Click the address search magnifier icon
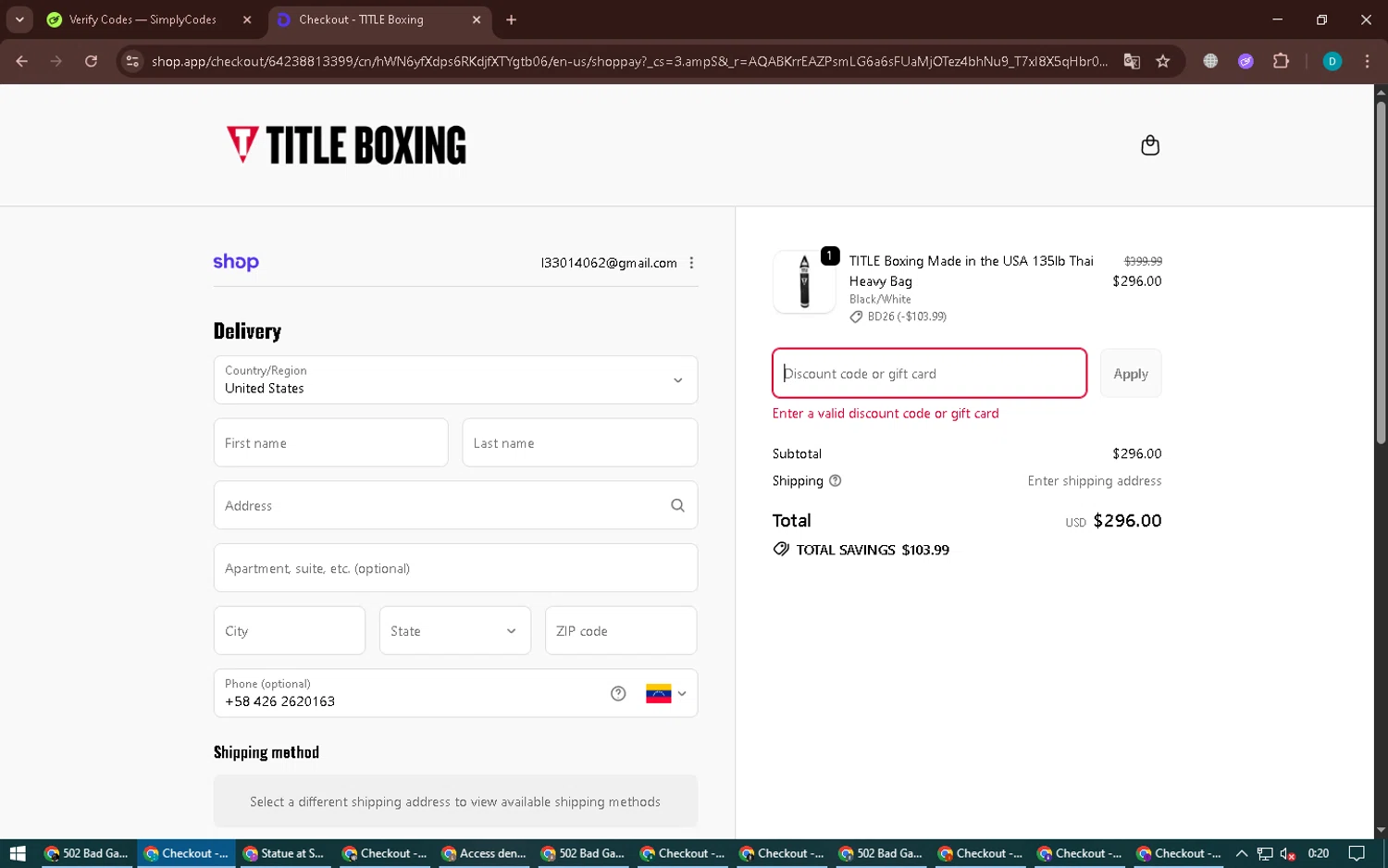This screenshot has width=1388, height=868. 677,505
